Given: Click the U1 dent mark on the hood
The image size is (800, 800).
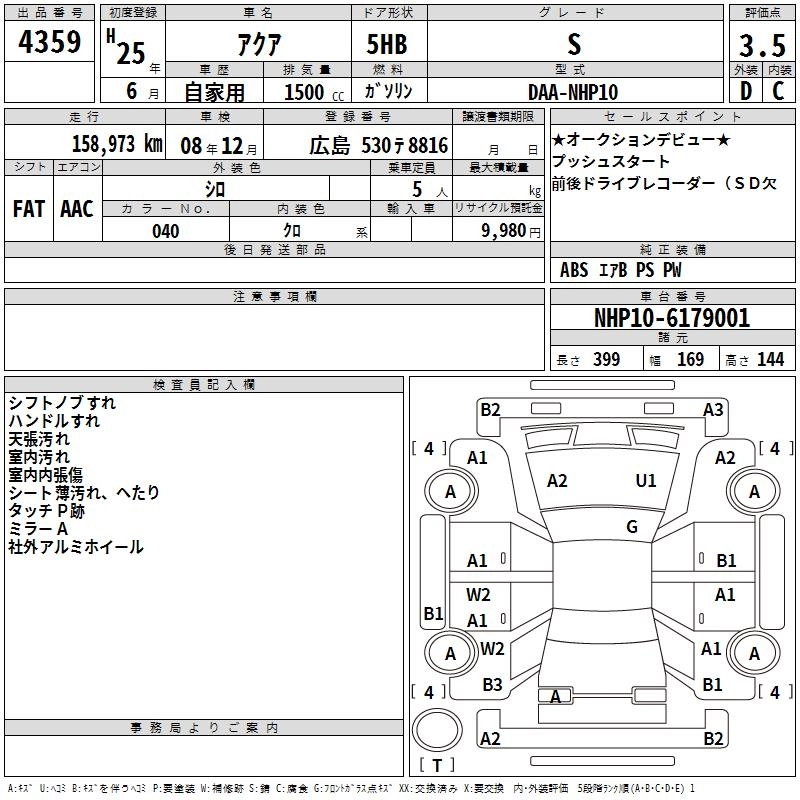Looking at the screenshot, I should 646,481.
